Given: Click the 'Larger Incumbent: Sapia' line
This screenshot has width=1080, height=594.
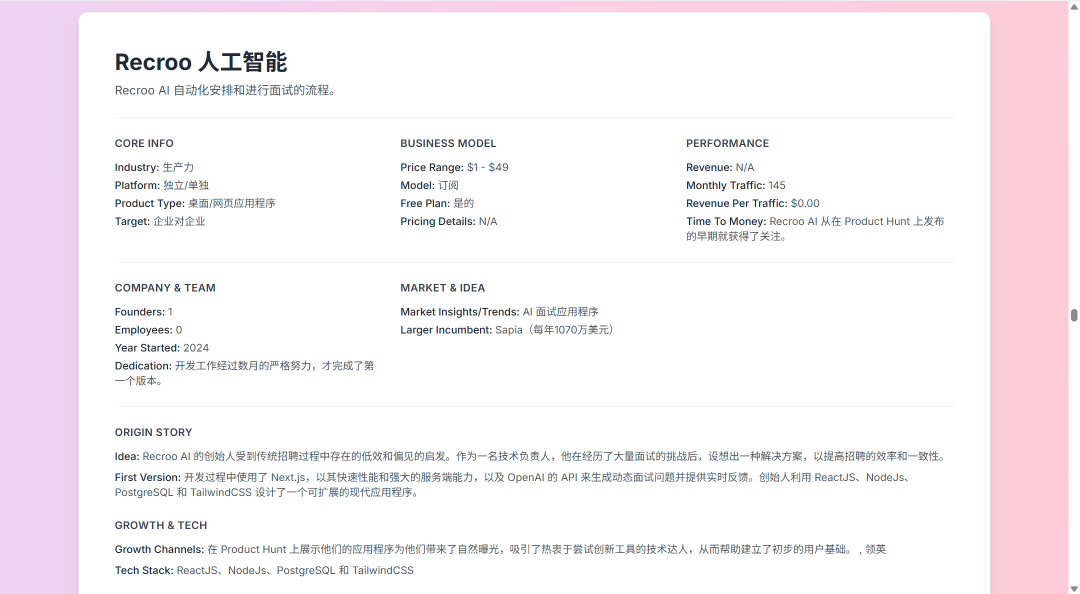Looking at the screenshot, I should pyautogui.click(x=508, y=330).
